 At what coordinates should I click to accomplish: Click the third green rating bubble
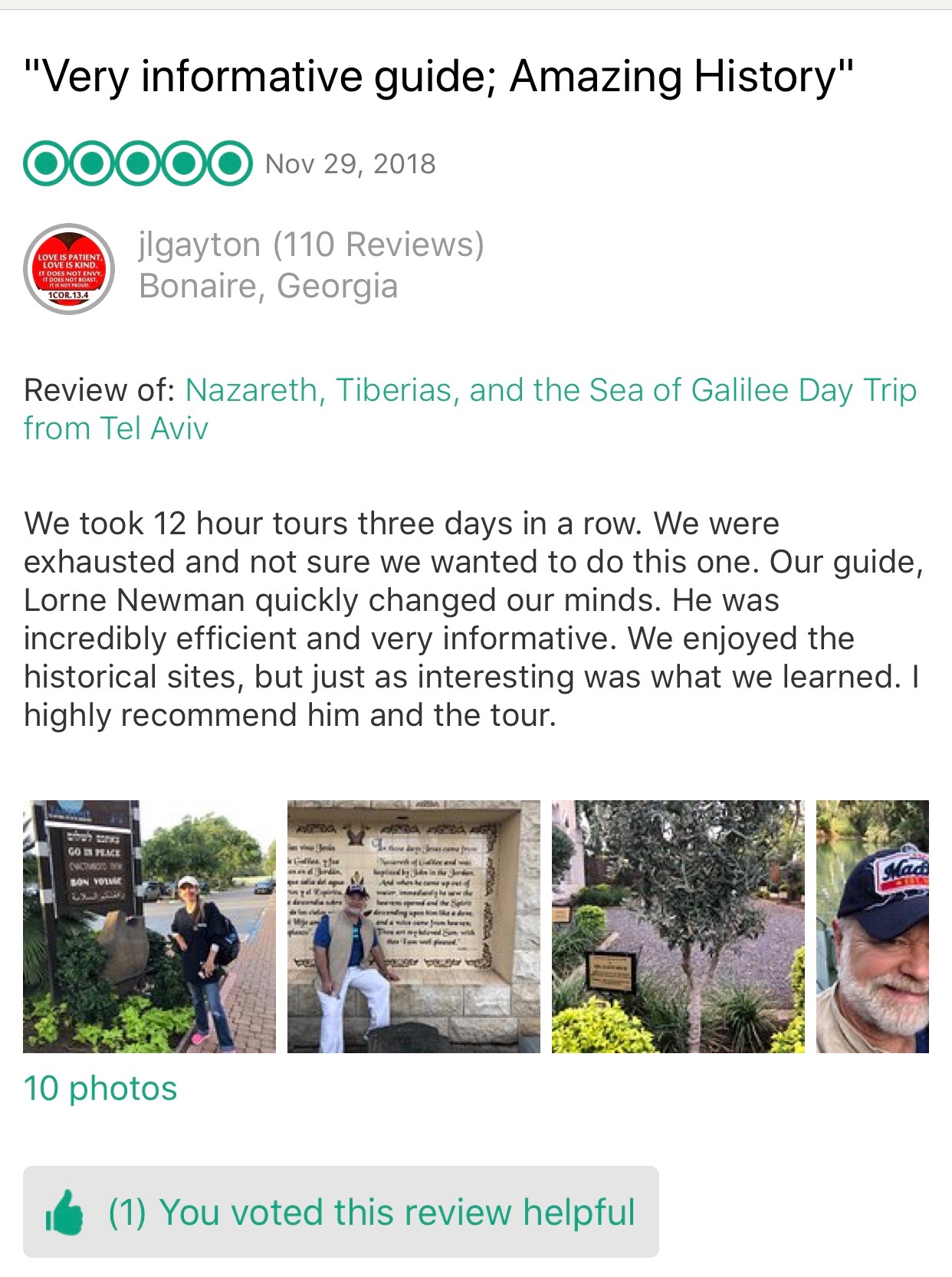137,163
